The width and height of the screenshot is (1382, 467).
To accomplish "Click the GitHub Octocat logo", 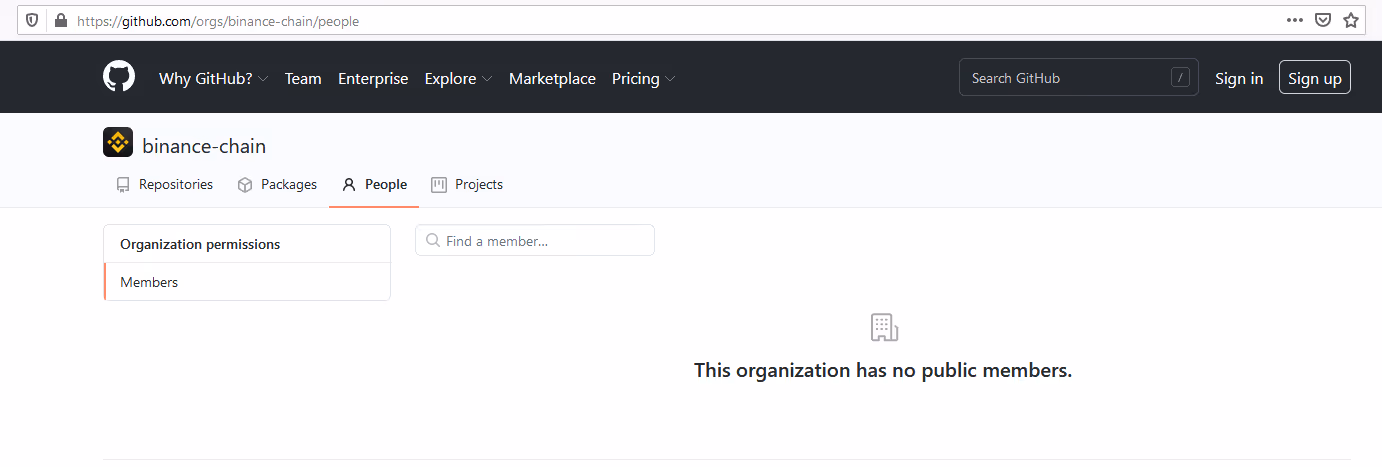I will point(119,77).
